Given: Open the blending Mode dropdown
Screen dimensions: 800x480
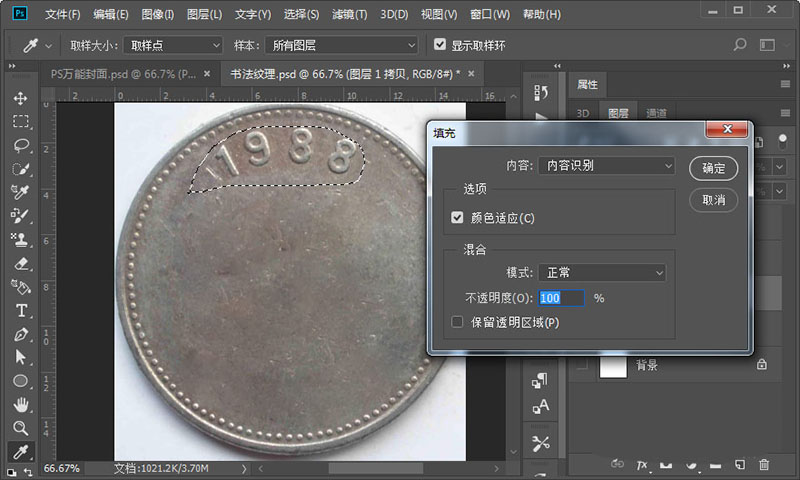Looking at the screenshot, I should click(x=602, y=272).
